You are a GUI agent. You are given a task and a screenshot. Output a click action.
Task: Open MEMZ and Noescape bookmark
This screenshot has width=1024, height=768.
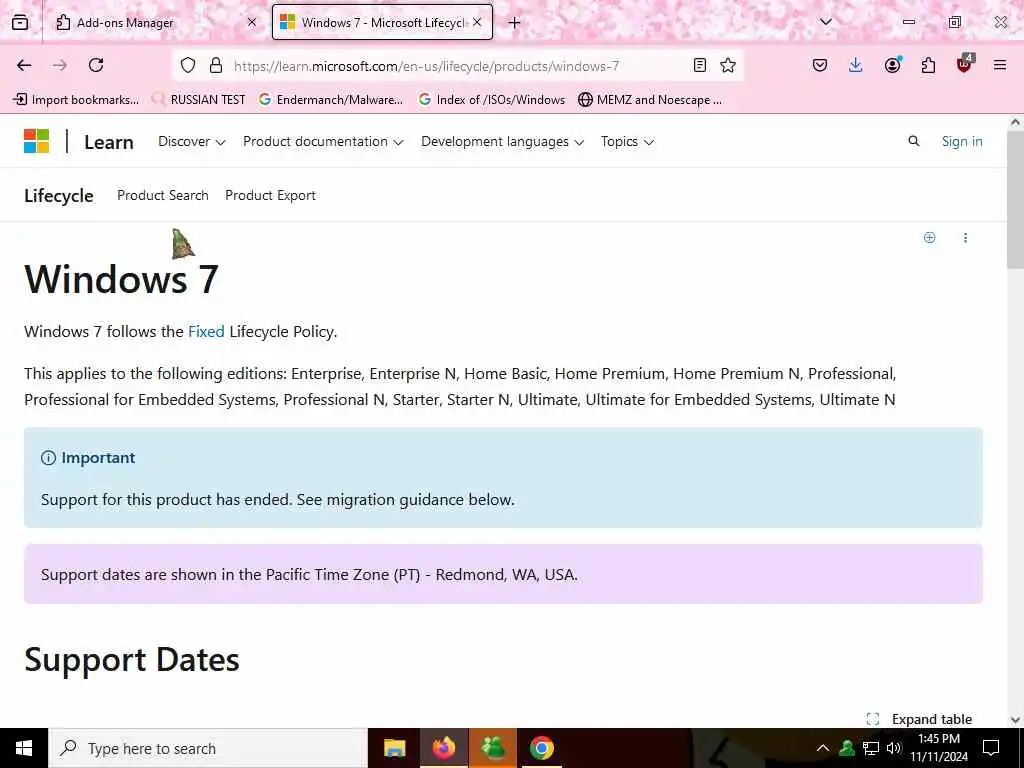click(650, 99)
